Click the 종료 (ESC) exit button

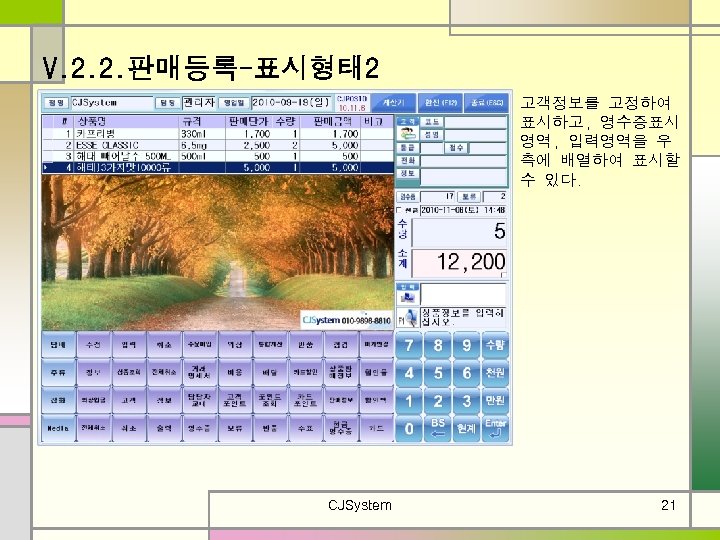tap(487, 103)
